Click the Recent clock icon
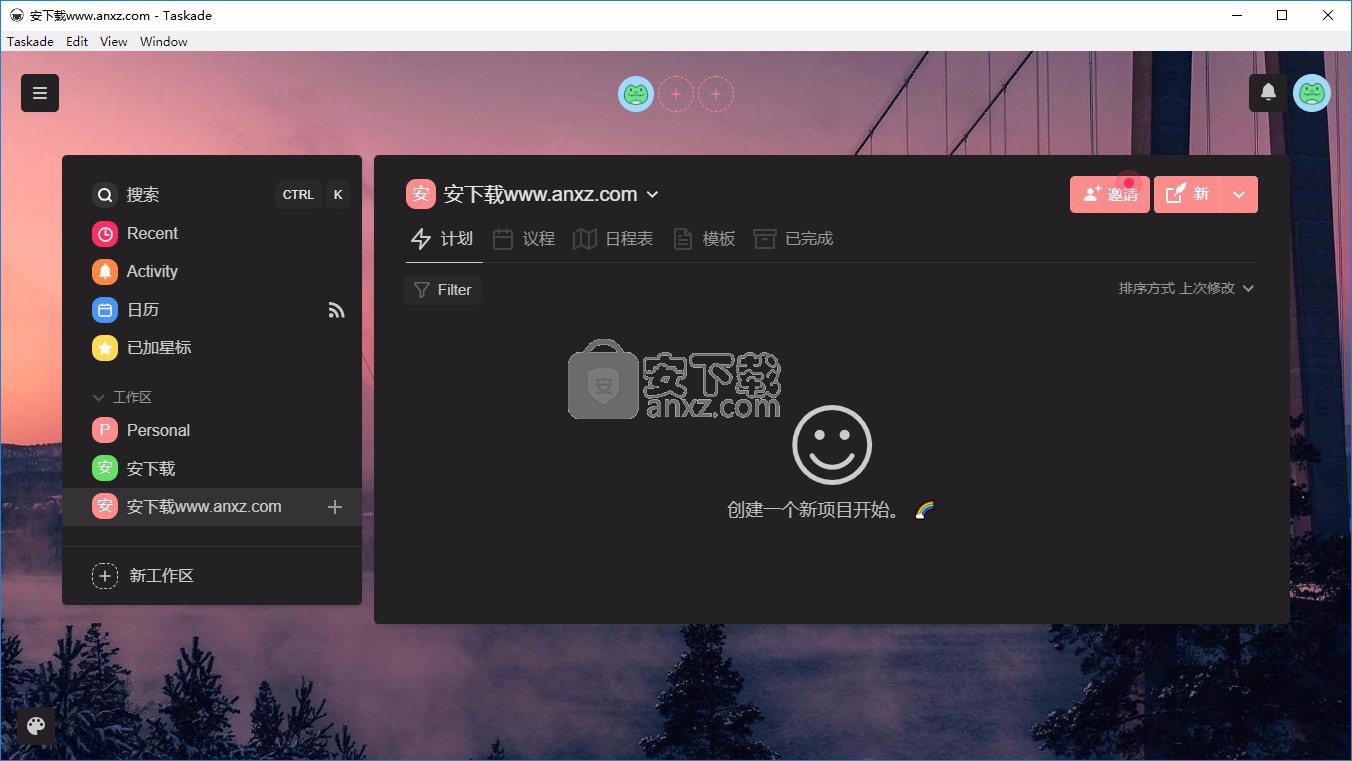 tap(105, 233)
